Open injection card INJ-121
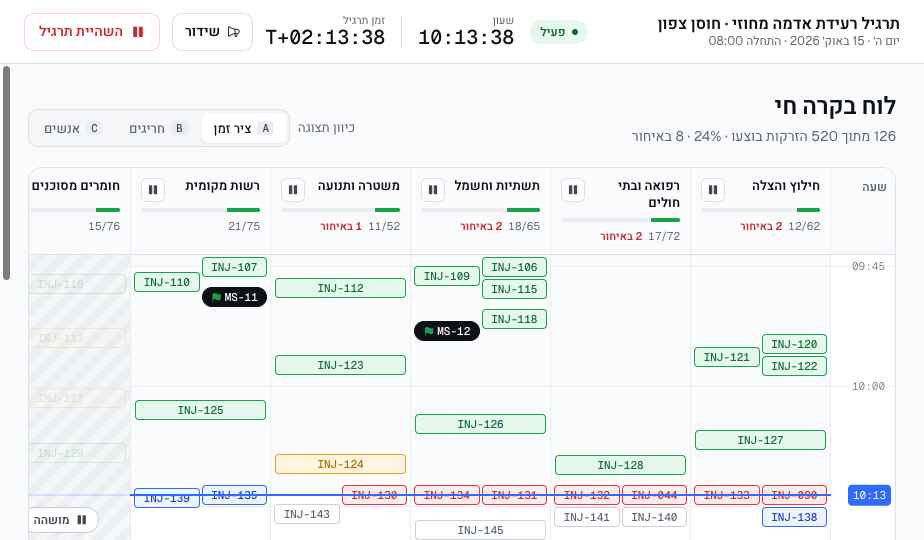 click(x=727, y=357)
